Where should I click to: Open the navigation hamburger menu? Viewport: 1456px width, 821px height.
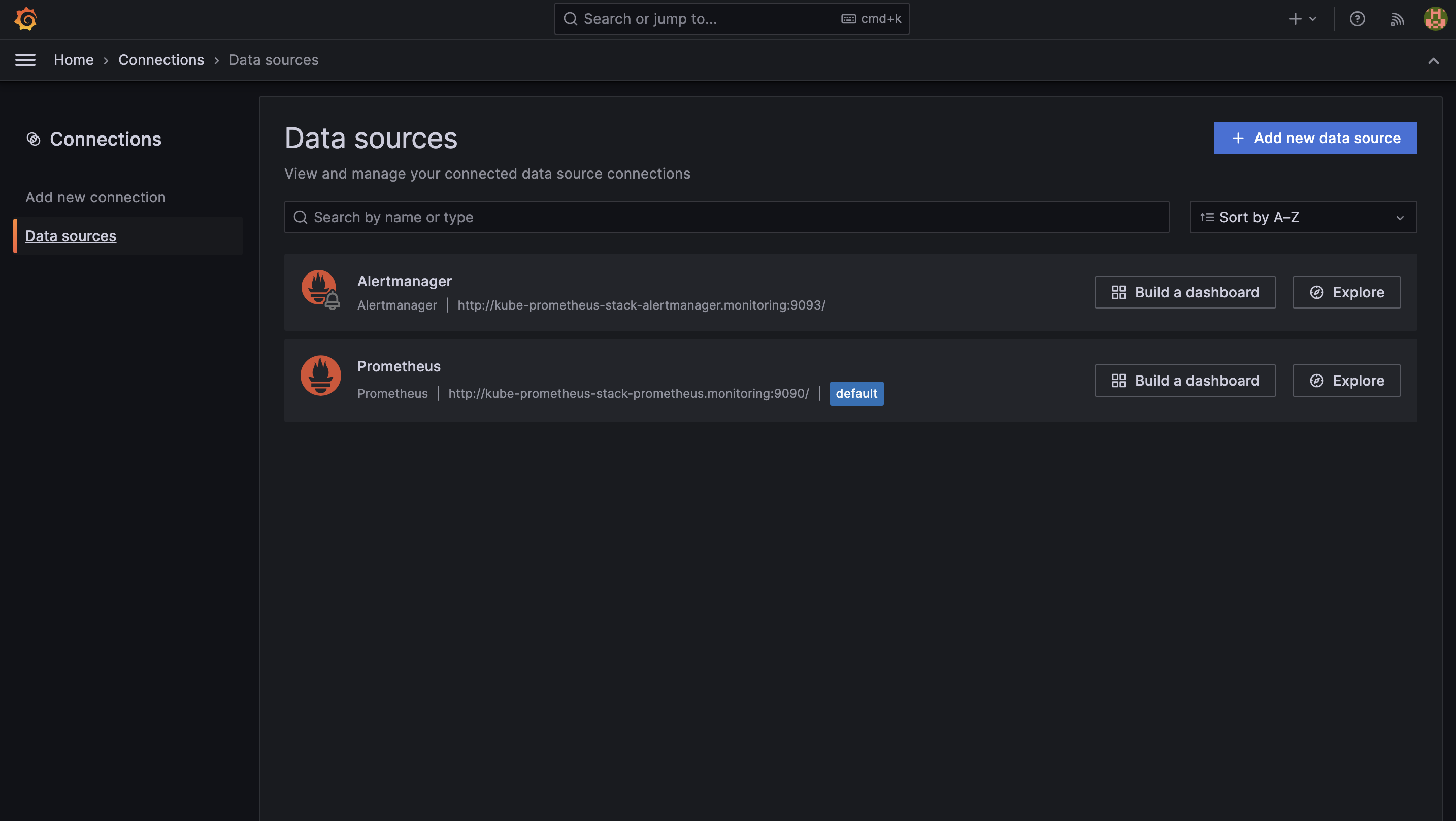tap(25, 60)
